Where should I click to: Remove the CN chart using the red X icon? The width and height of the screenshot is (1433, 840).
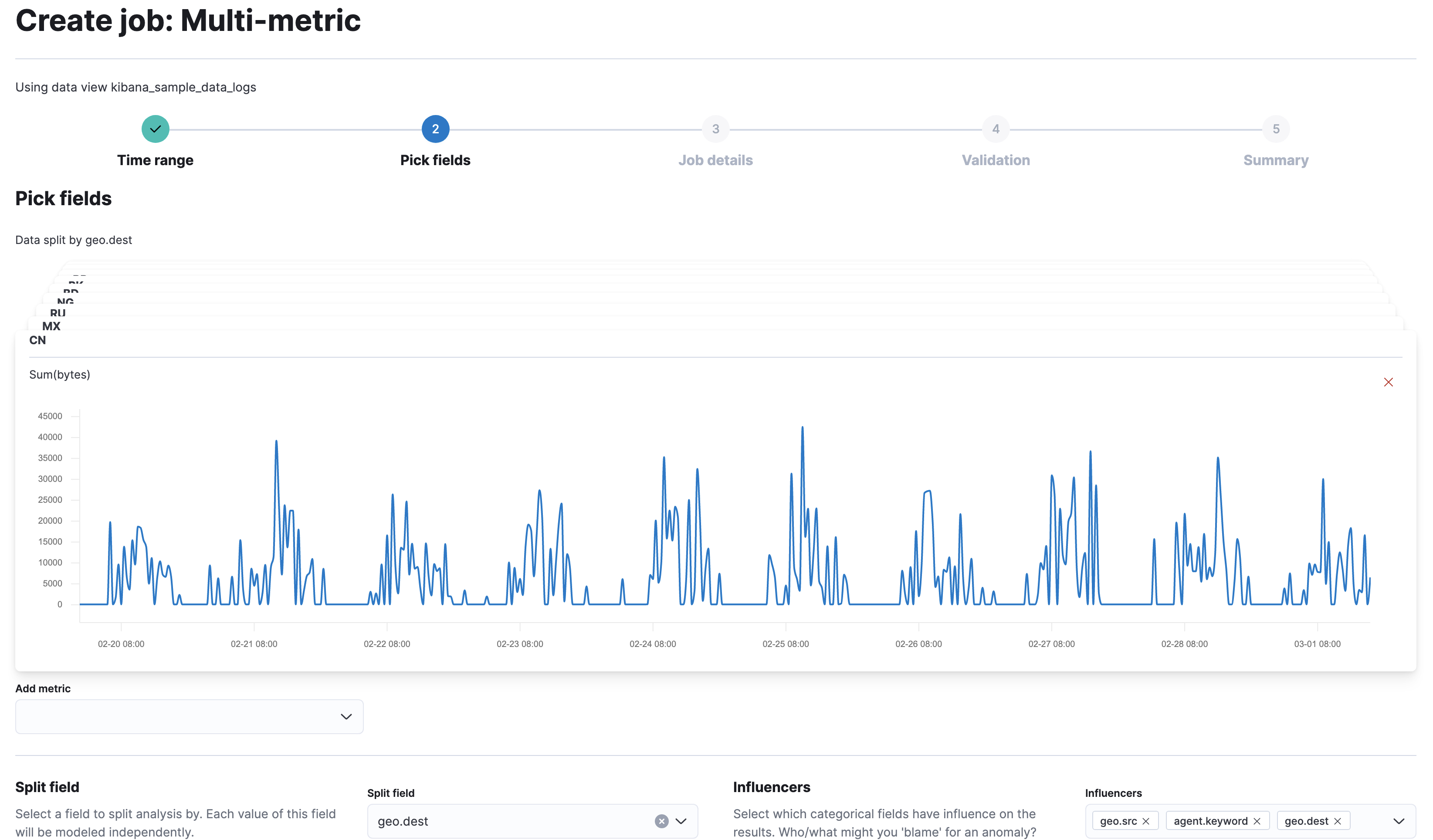click(x=1388, y=382)
